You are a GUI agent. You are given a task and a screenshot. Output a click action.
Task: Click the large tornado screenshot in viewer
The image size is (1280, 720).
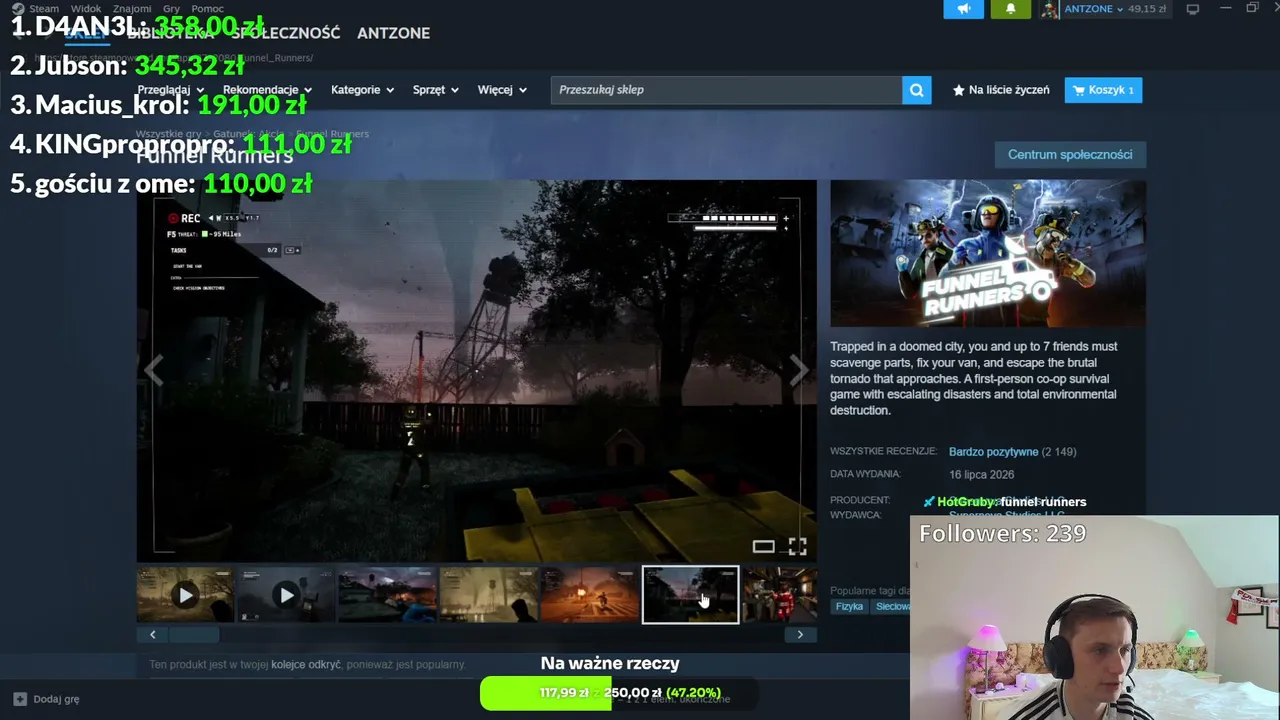click(477, 371)
